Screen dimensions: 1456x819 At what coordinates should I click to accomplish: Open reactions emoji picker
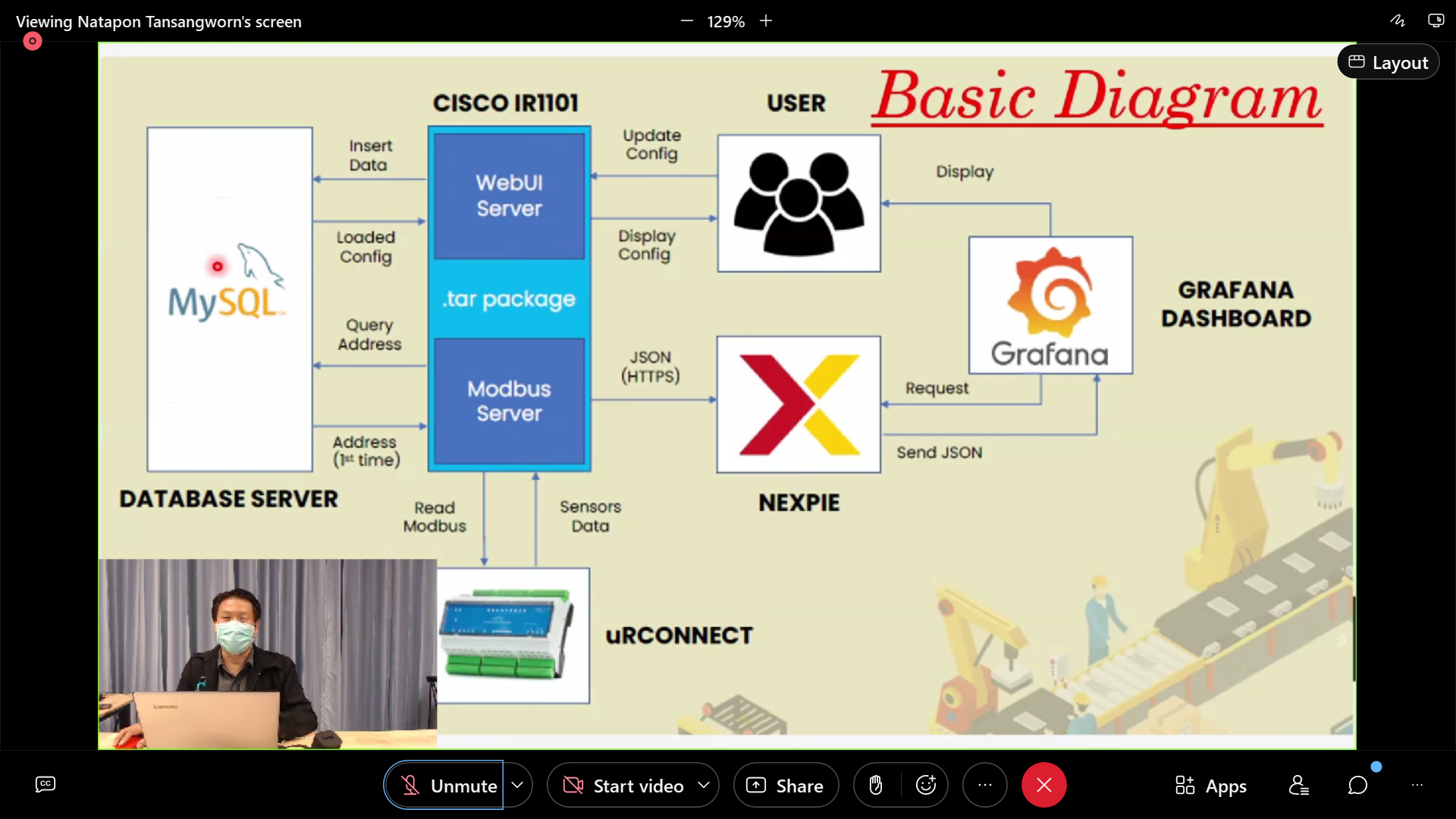click(926, 786)
